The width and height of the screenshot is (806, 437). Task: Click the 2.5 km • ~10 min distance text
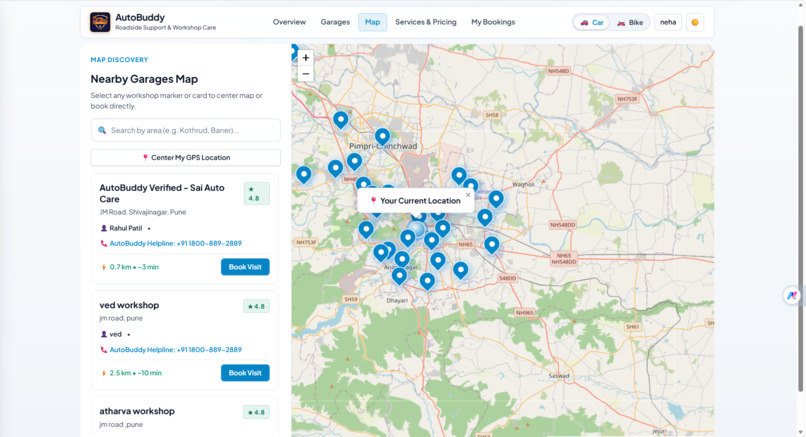click(135, 373)
